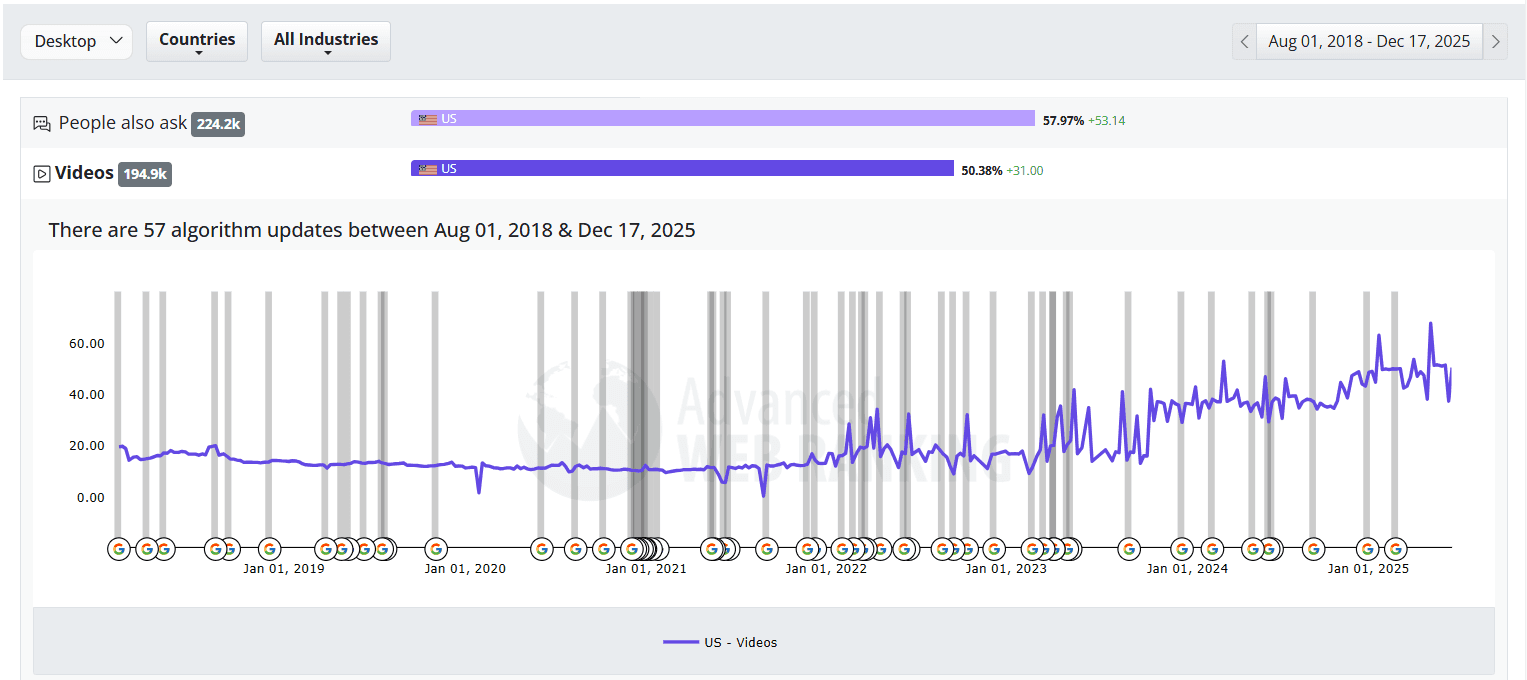Open the All Industries dropdown
The width and height of the screenshot is (1527, 680).
[326, 41]
